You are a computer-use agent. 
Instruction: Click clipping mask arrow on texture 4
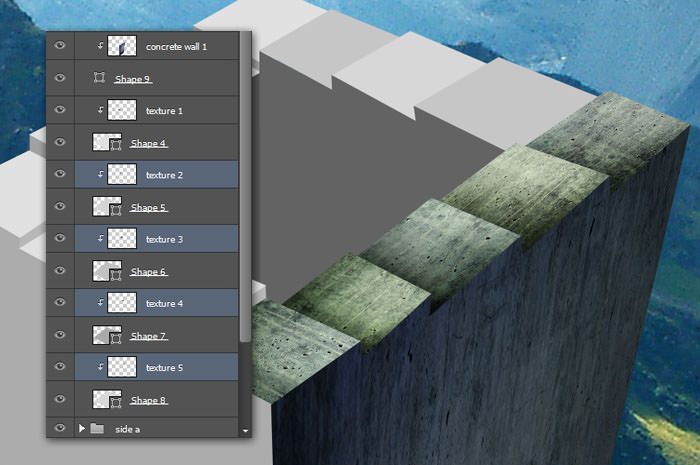pos(100,302)
